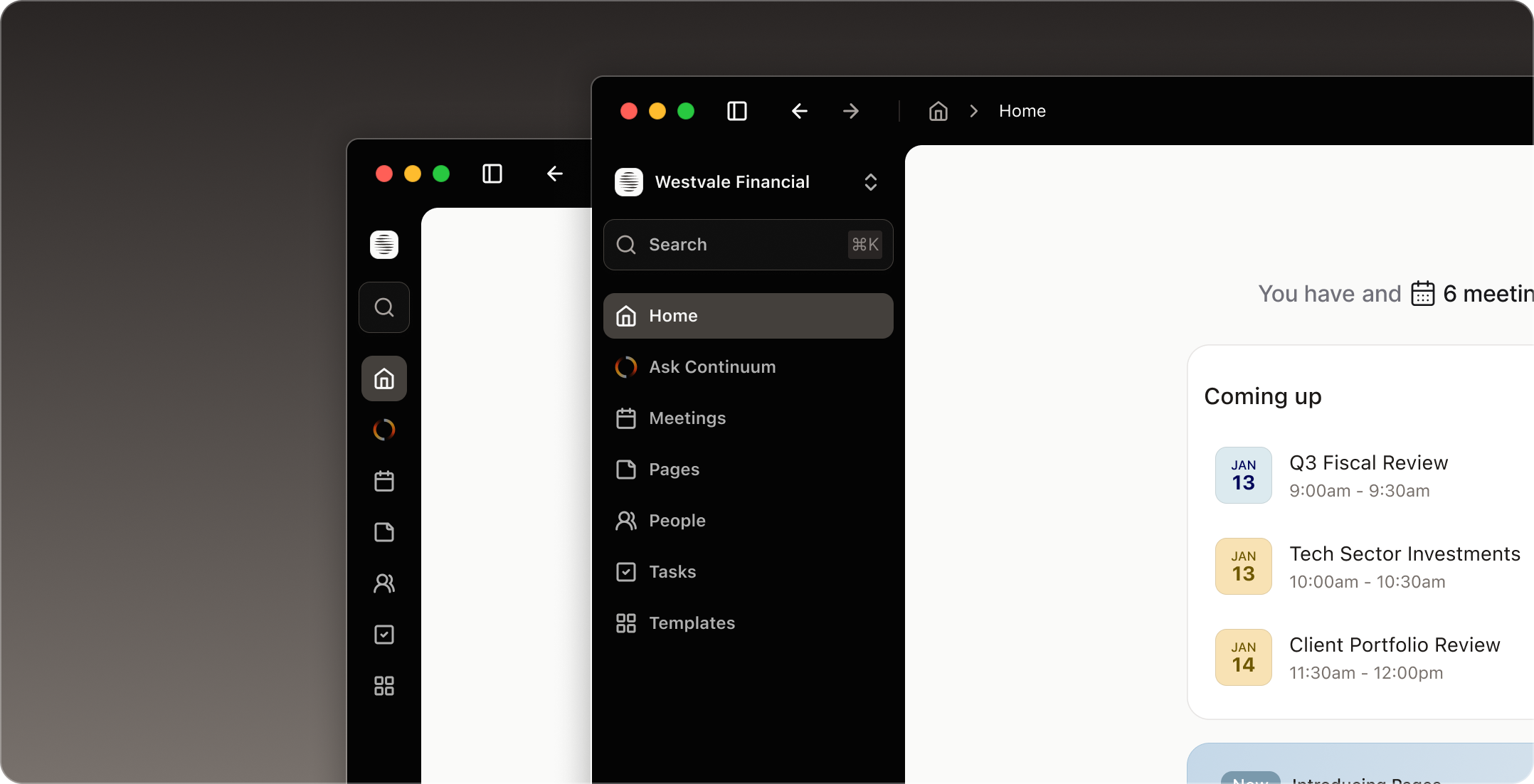Open People in the expanded sidebar
This screenshot has height=784, width=1534.
(748, 521)
